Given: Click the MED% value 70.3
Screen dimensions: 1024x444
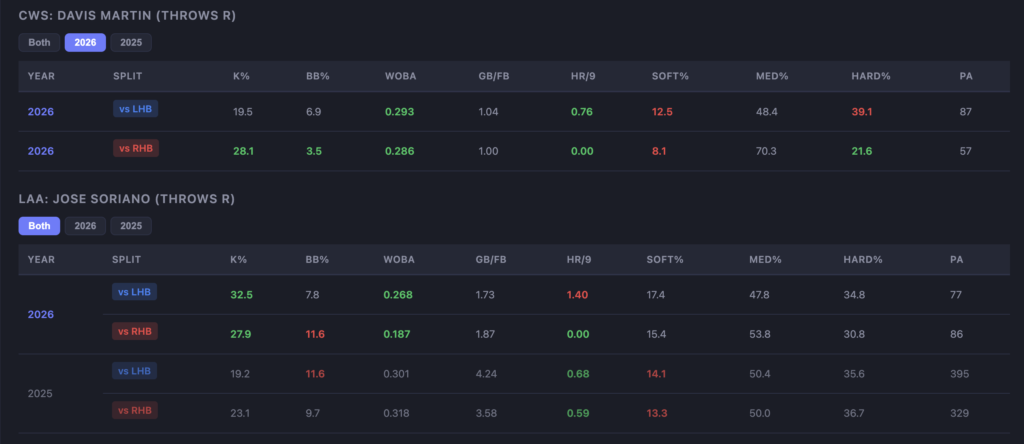Looking at the screenshot, I should [x=766, y=151].
